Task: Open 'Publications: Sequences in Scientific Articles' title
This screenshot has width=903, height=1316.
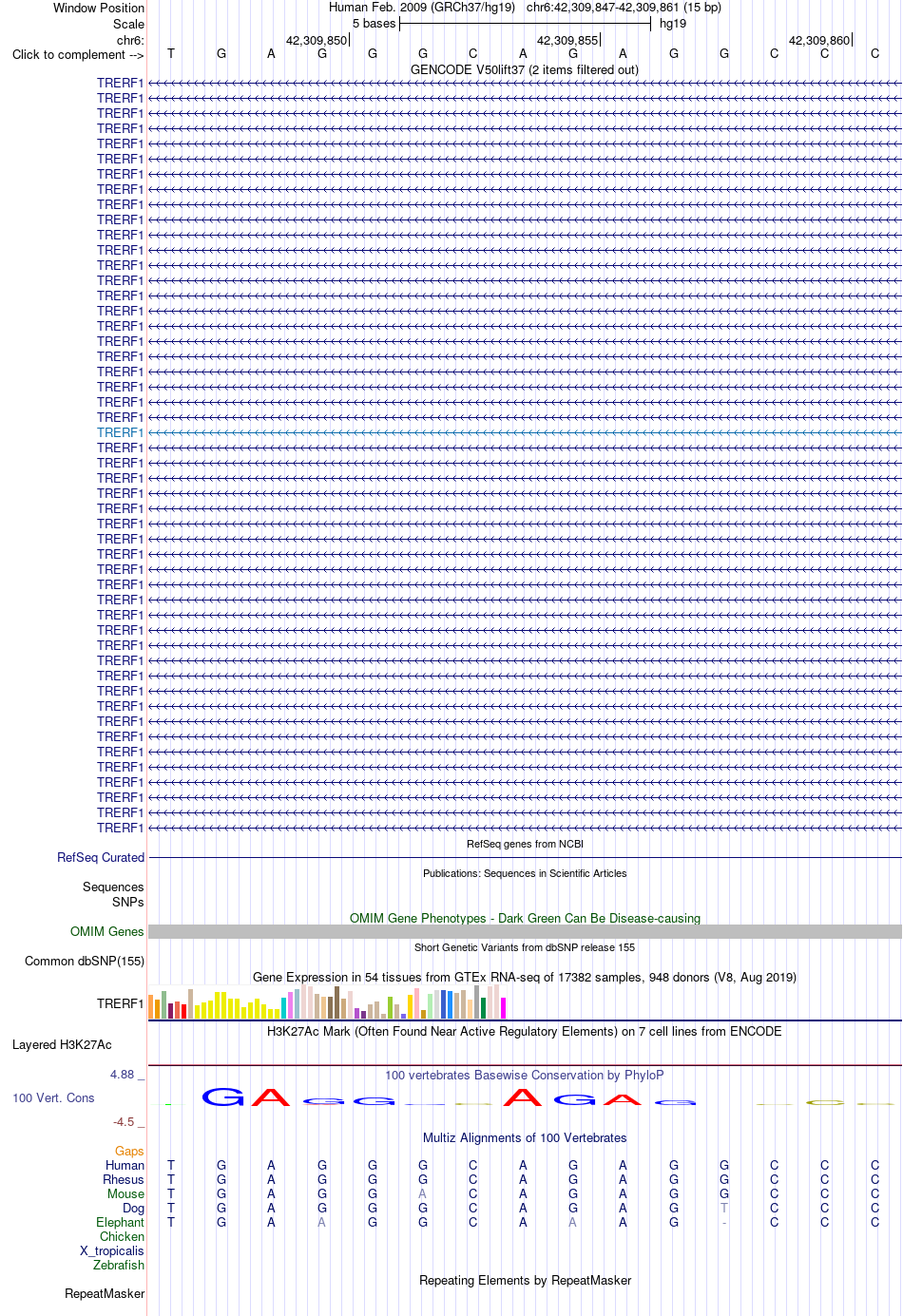Action: coord(525,873)
